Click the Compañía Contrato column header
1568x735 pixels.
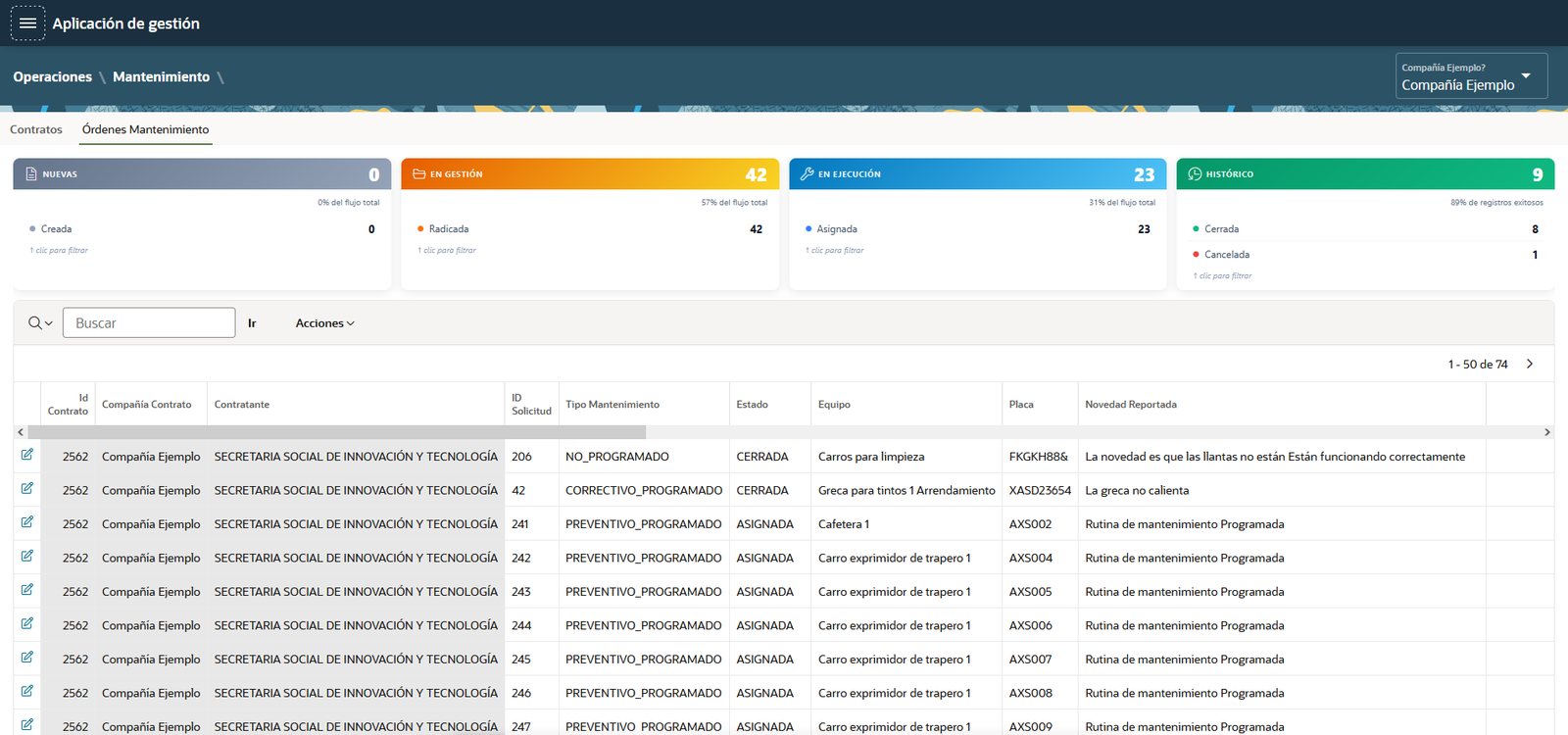point(147,404)
